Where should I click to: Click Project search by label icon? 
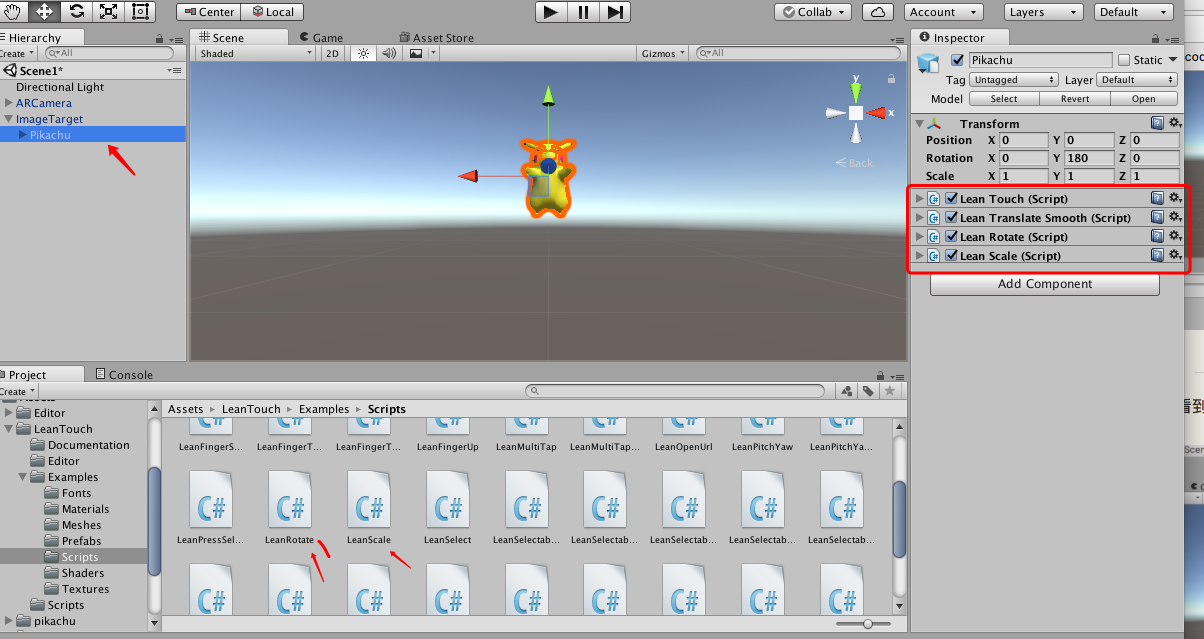[868, 391]
